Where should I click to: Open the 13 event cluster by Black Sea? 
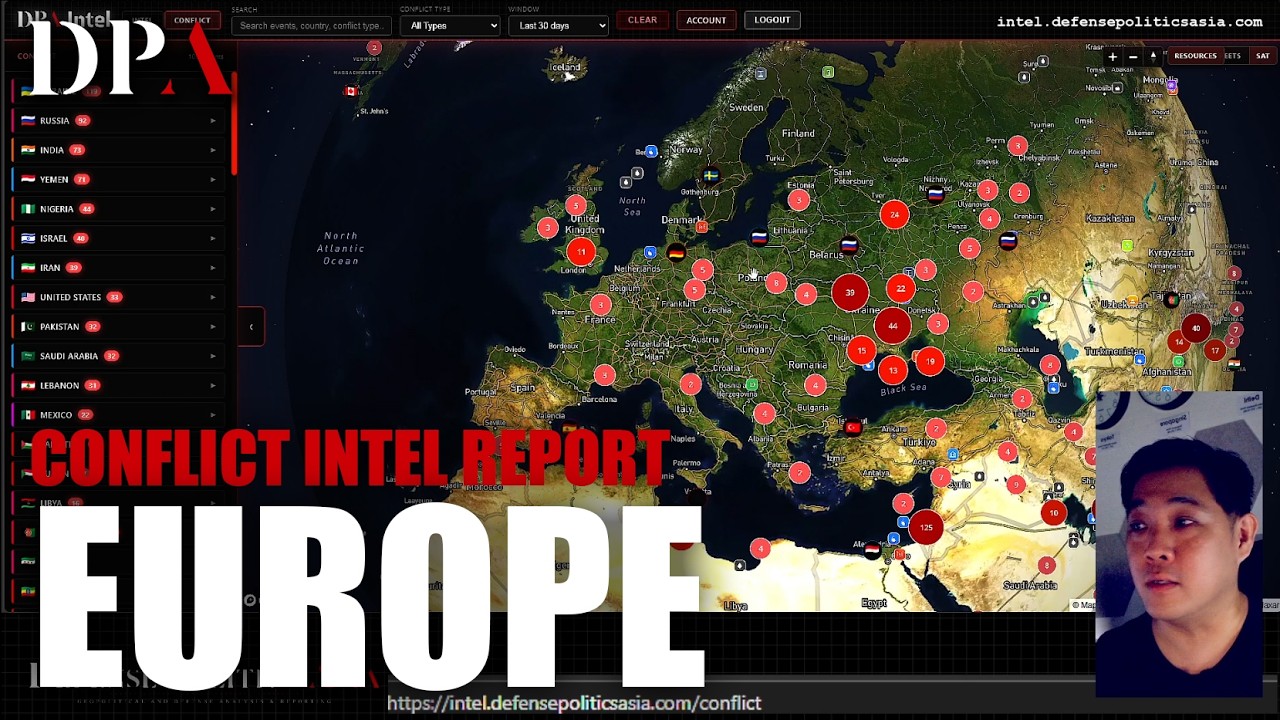coord(893,370)
